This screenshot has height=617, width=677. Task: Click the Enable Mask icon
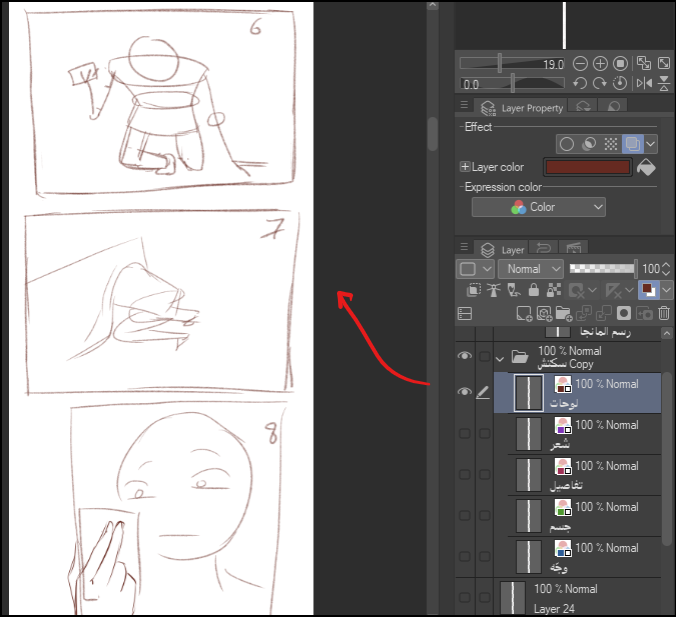click(576, 291)
